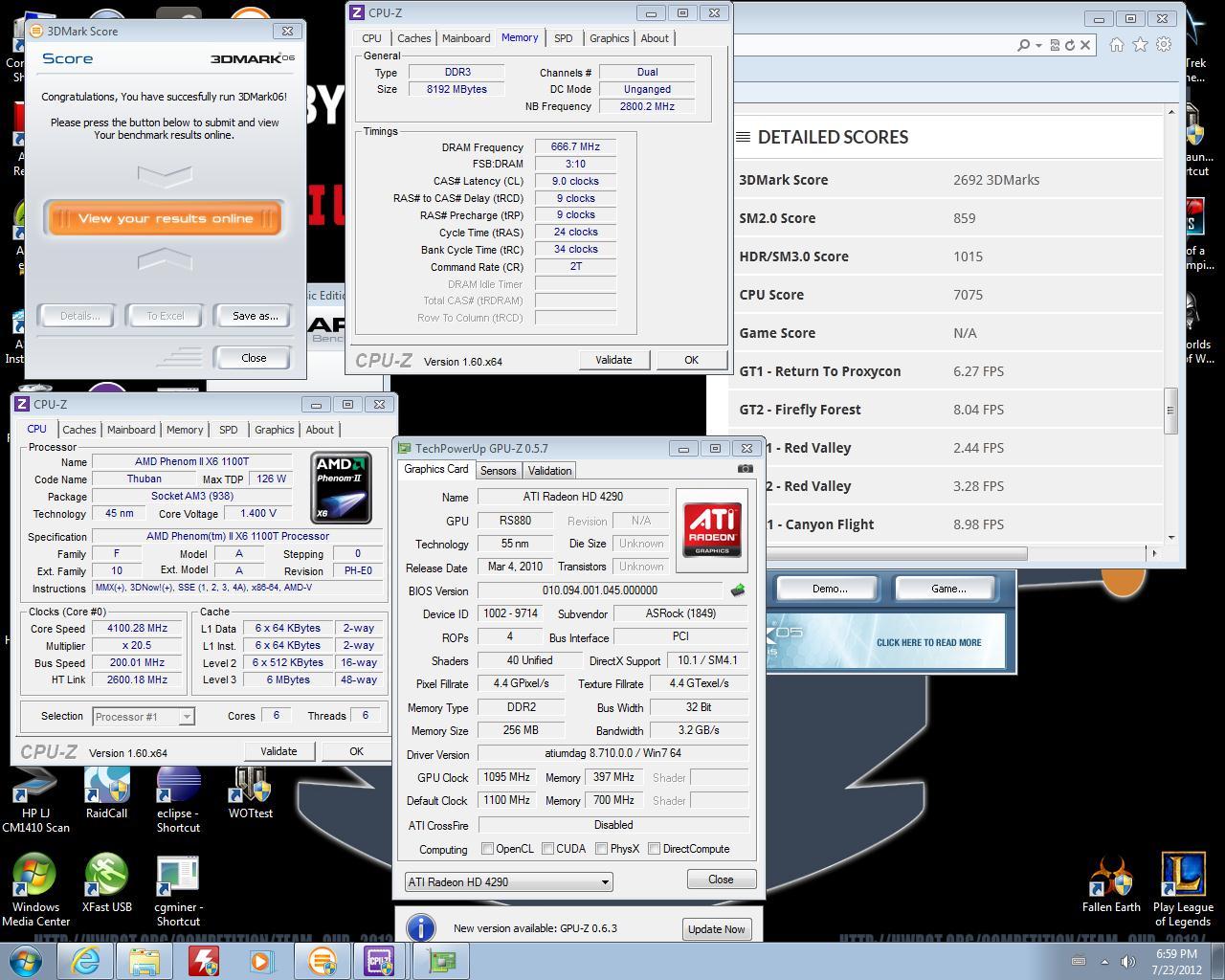Click the Windows Start orb
Viewport: 1225px width, 980px height.
(26, 961)
